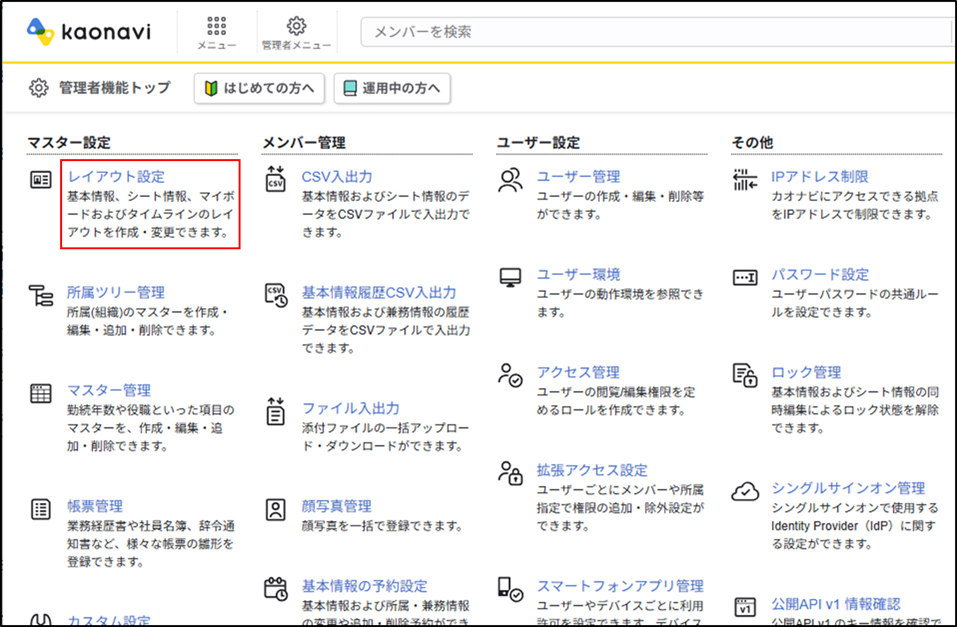Click the レイアウト設定 card icon
The height and width of the screenshot is (627, 957).
[41, 179]
